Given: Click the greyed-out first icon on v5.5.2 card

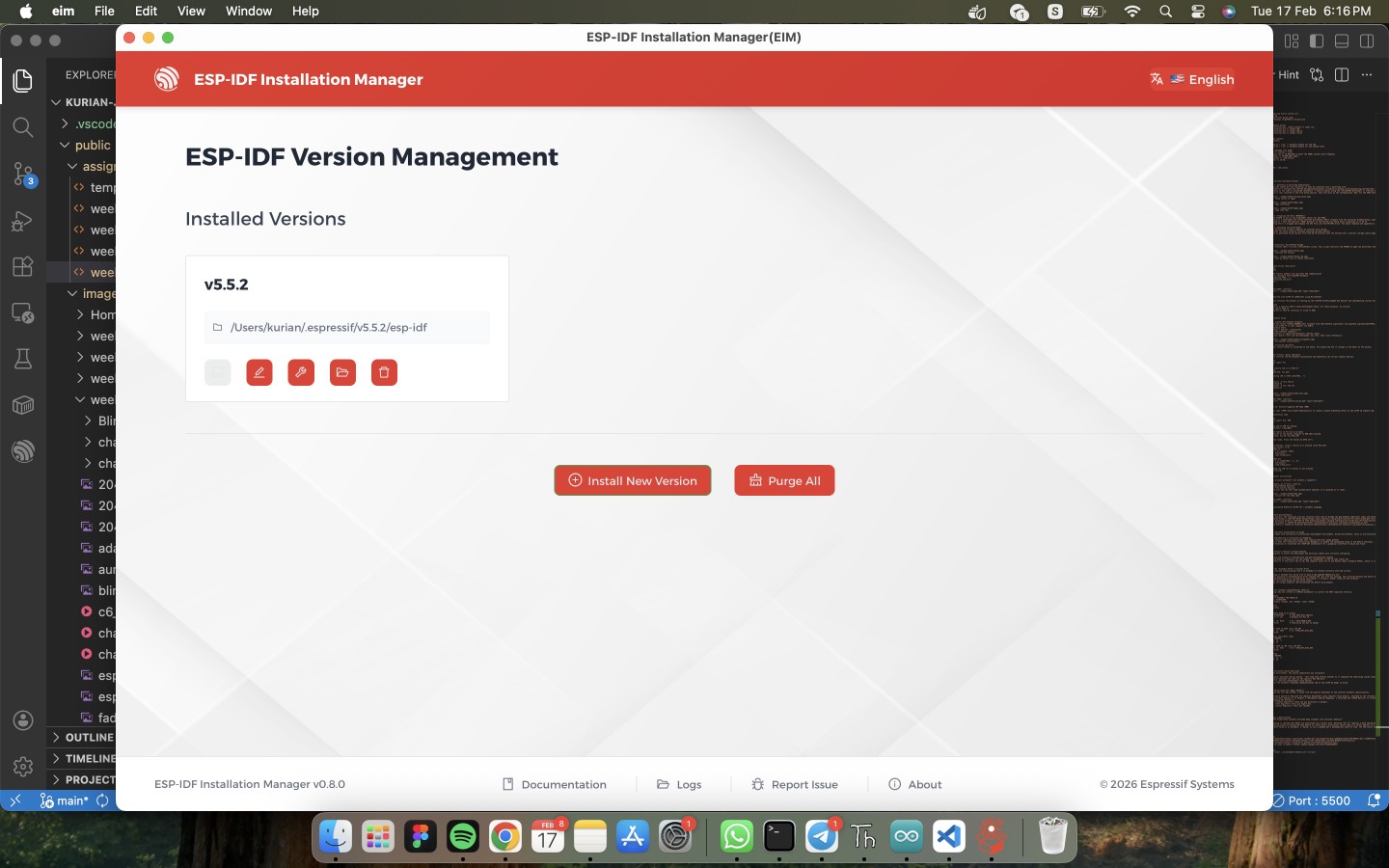Looking at the screenshot, I should 218,372.
